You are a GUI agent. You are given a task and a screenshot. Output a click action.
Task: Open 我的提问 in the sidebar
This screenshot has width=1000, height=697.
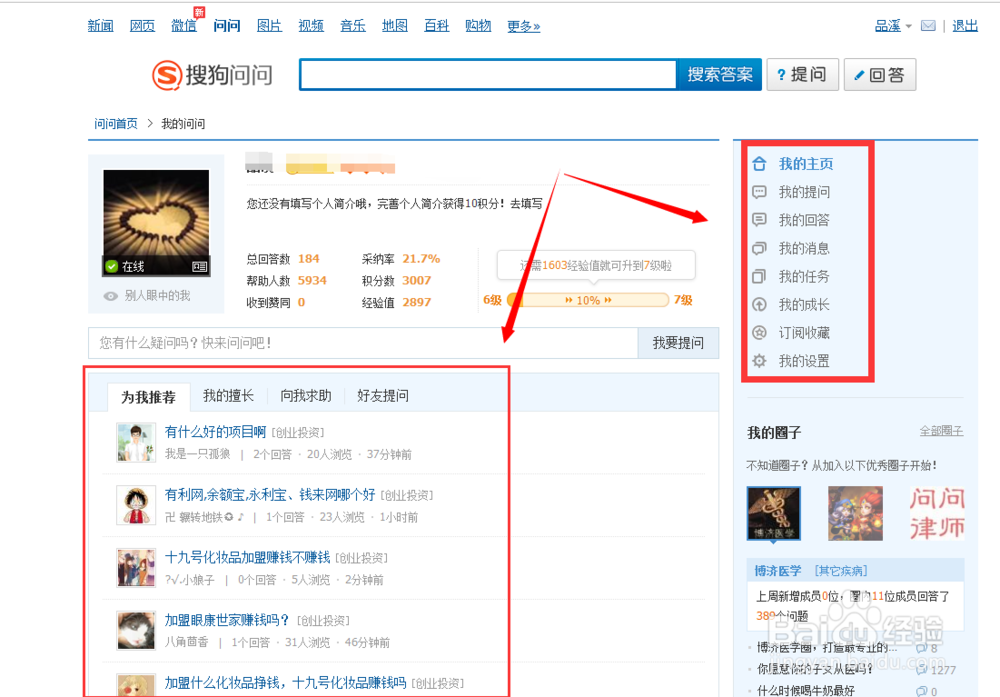(804, 192)
